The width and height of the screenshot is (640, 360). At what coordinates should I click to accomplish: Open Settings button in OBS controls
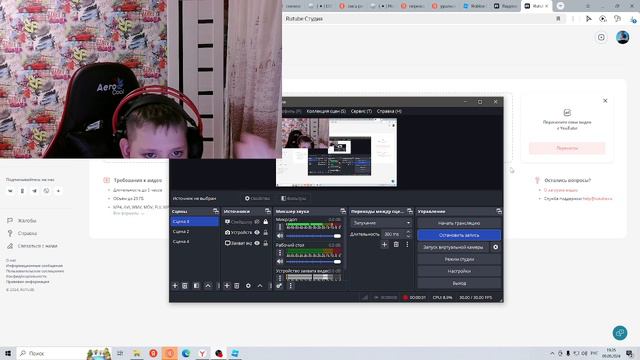tap(459, 271)
